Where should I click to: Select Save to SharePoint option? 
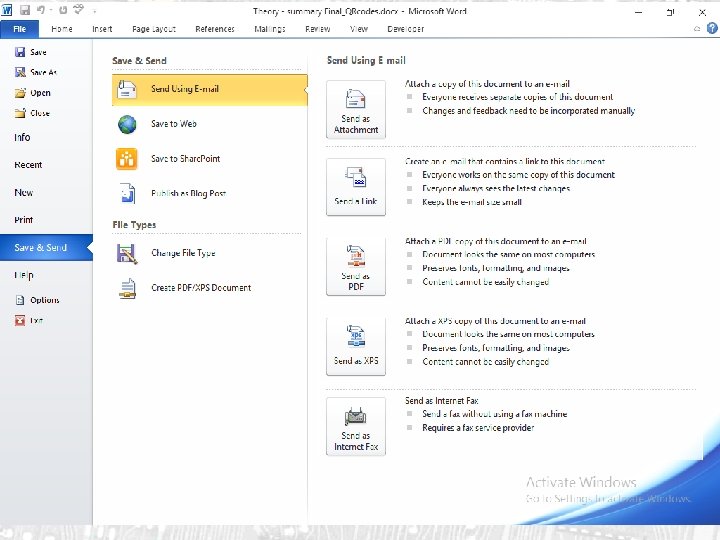[x=209, y=159]
